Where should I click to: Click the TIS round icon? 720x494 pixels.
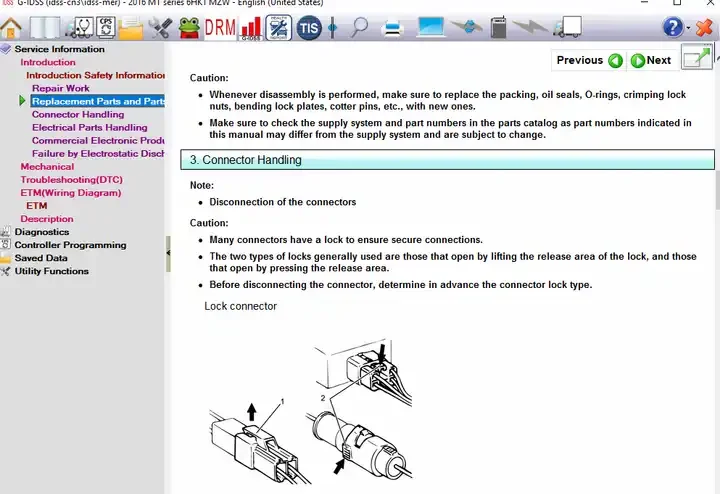click(x=309, y=28)
